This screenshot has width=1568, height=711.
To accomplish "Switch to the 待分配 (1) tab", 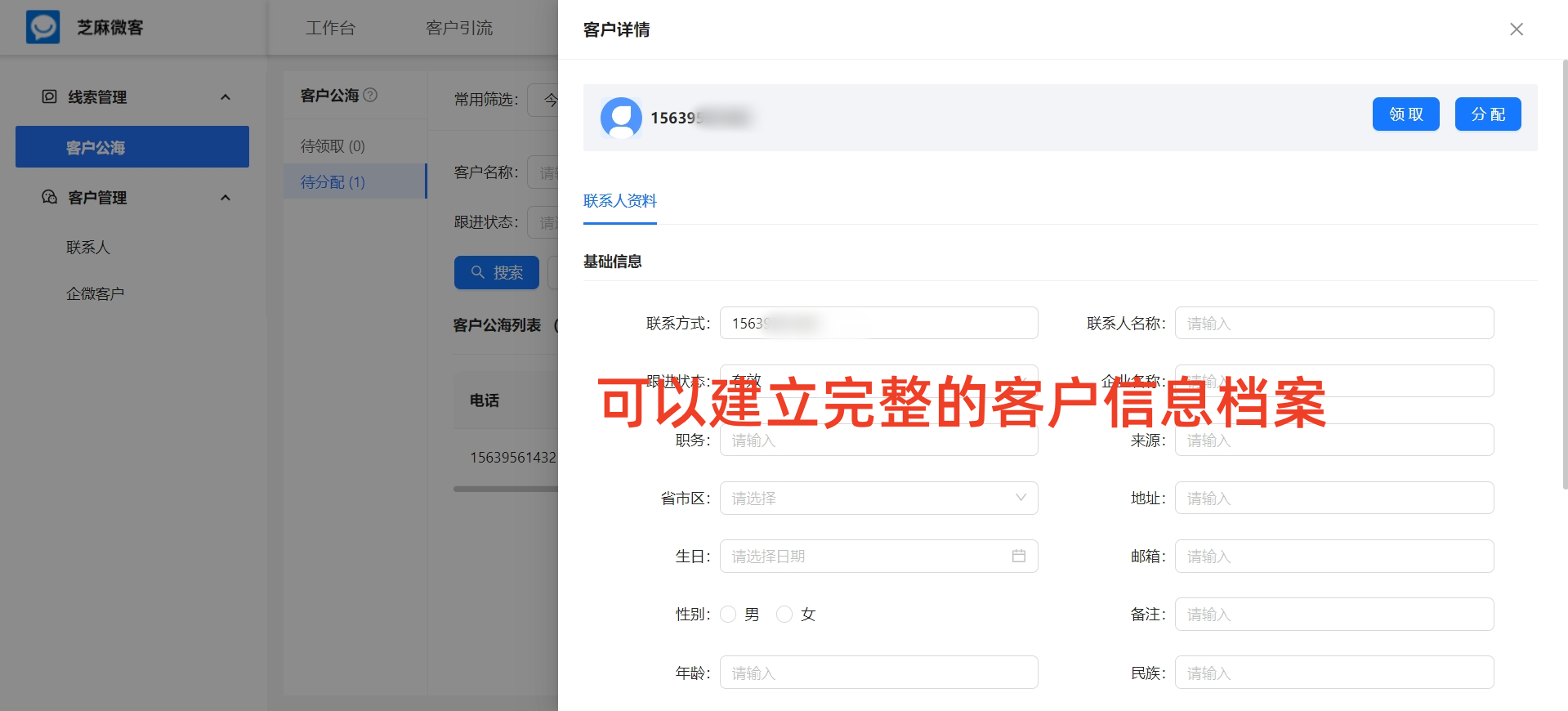I will point(355,181).
